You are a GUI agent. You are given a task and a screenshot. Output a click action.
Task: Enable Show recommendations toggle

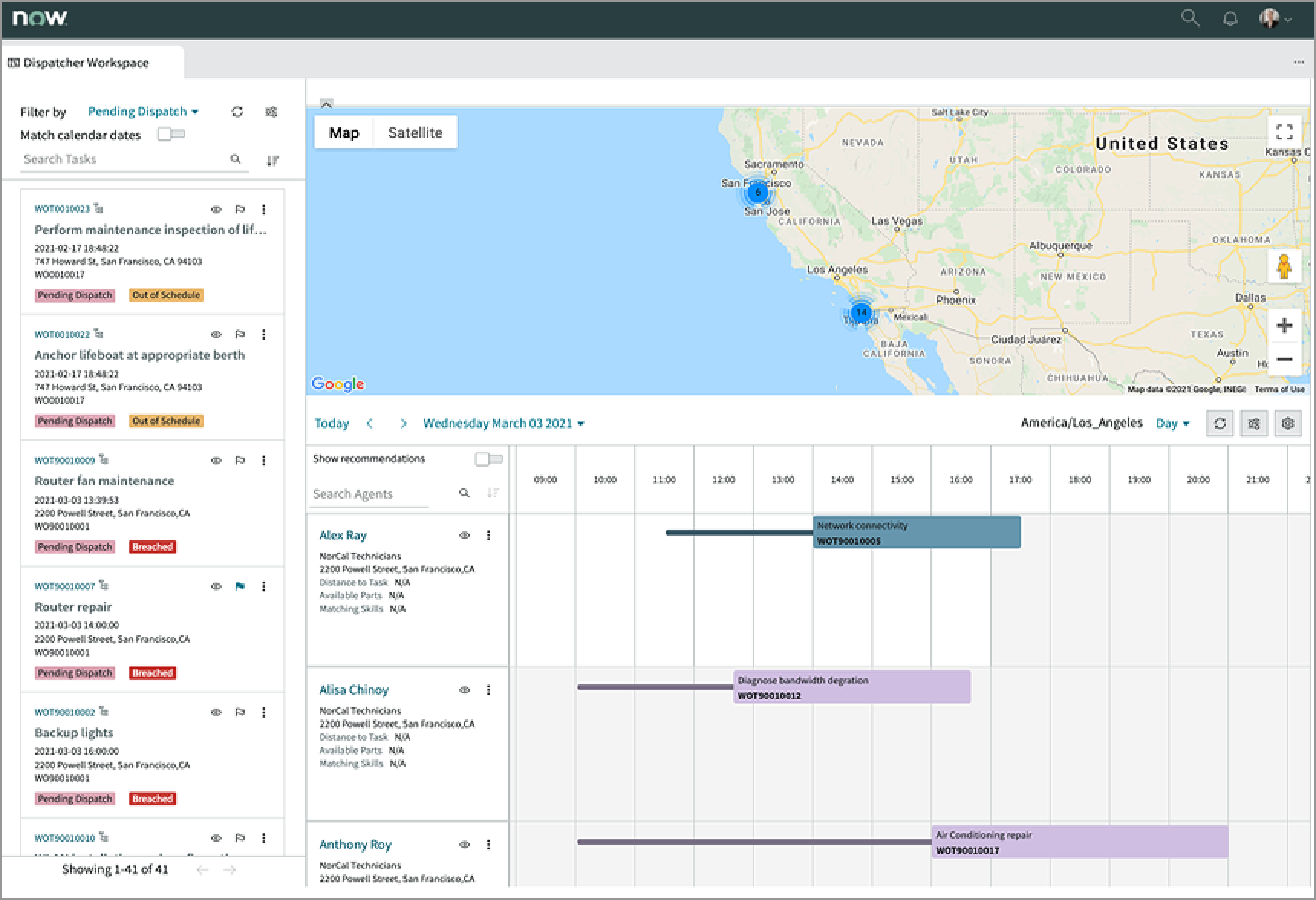[x=489, y=458]
